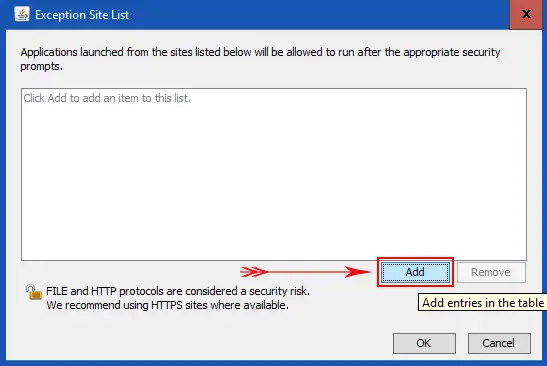
Task: Click inside the empty exception site list
Action: click(x=274, y=174)
